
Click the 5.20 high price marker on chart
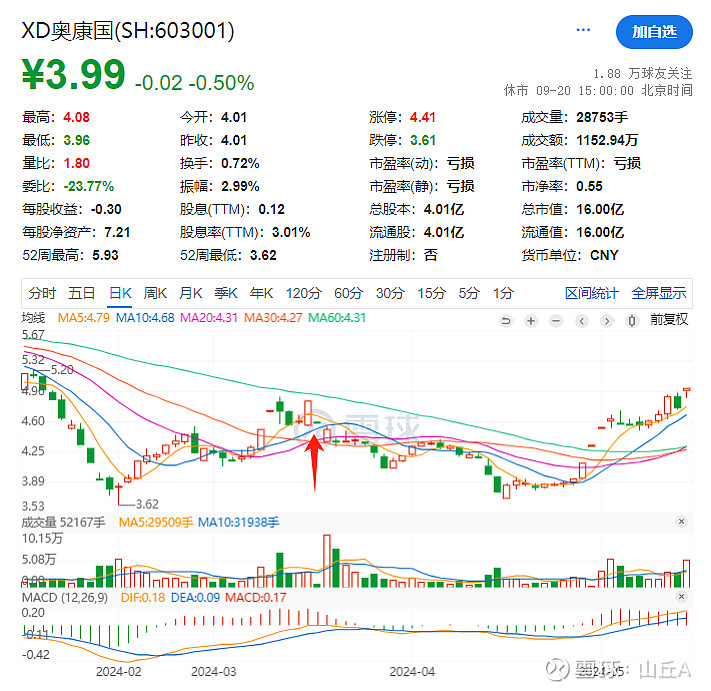click(x=62, y=370)
